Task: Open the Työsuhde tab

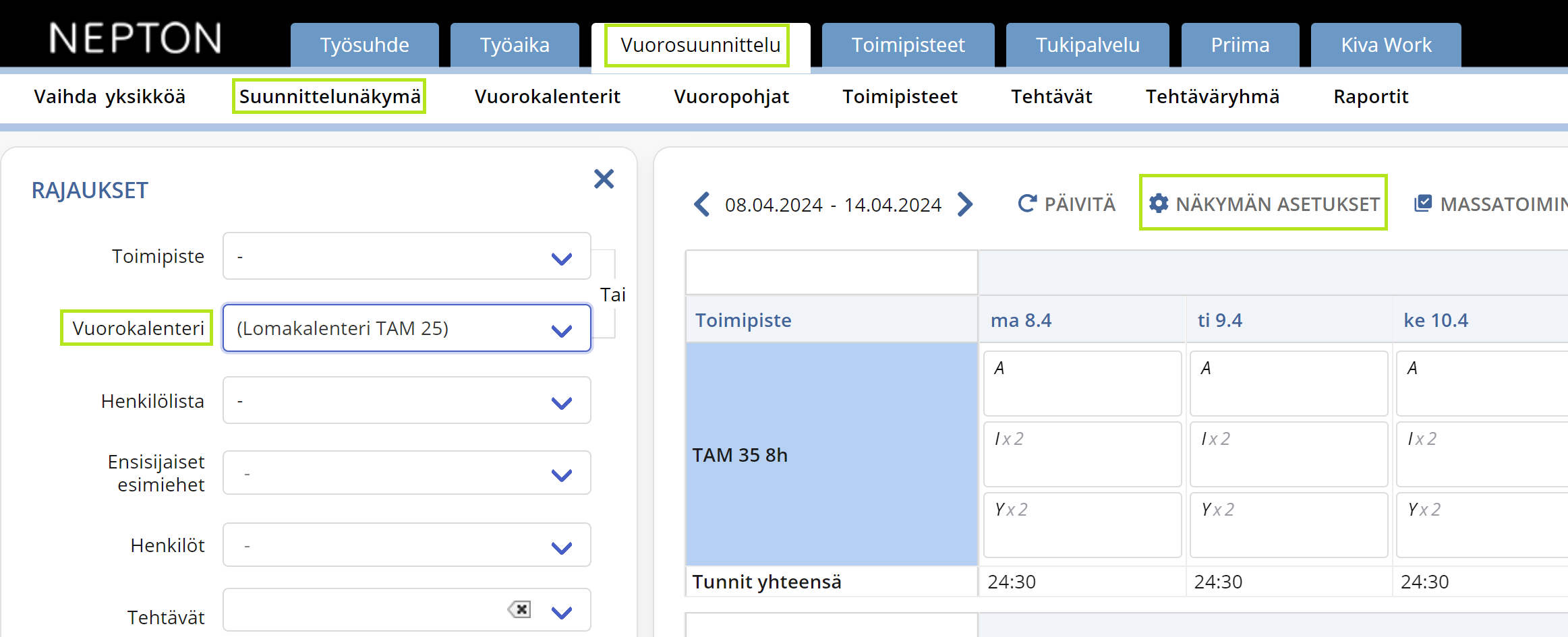Action: 365,45
